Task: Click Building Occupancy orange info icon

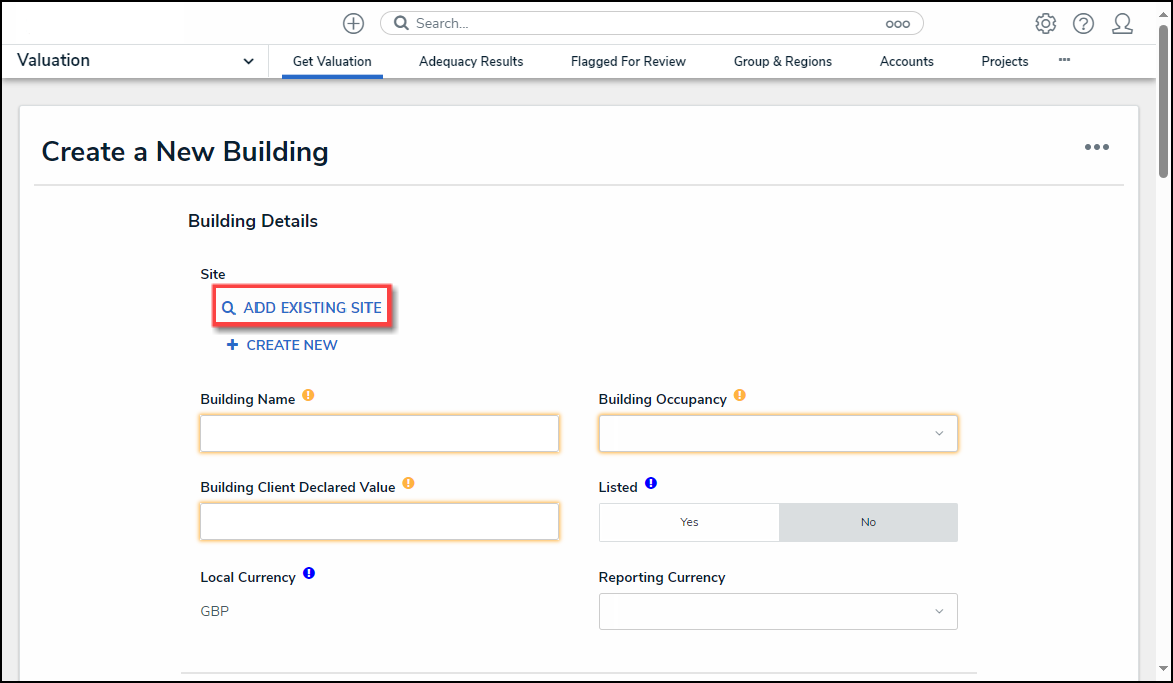Action: pos(740,395)
